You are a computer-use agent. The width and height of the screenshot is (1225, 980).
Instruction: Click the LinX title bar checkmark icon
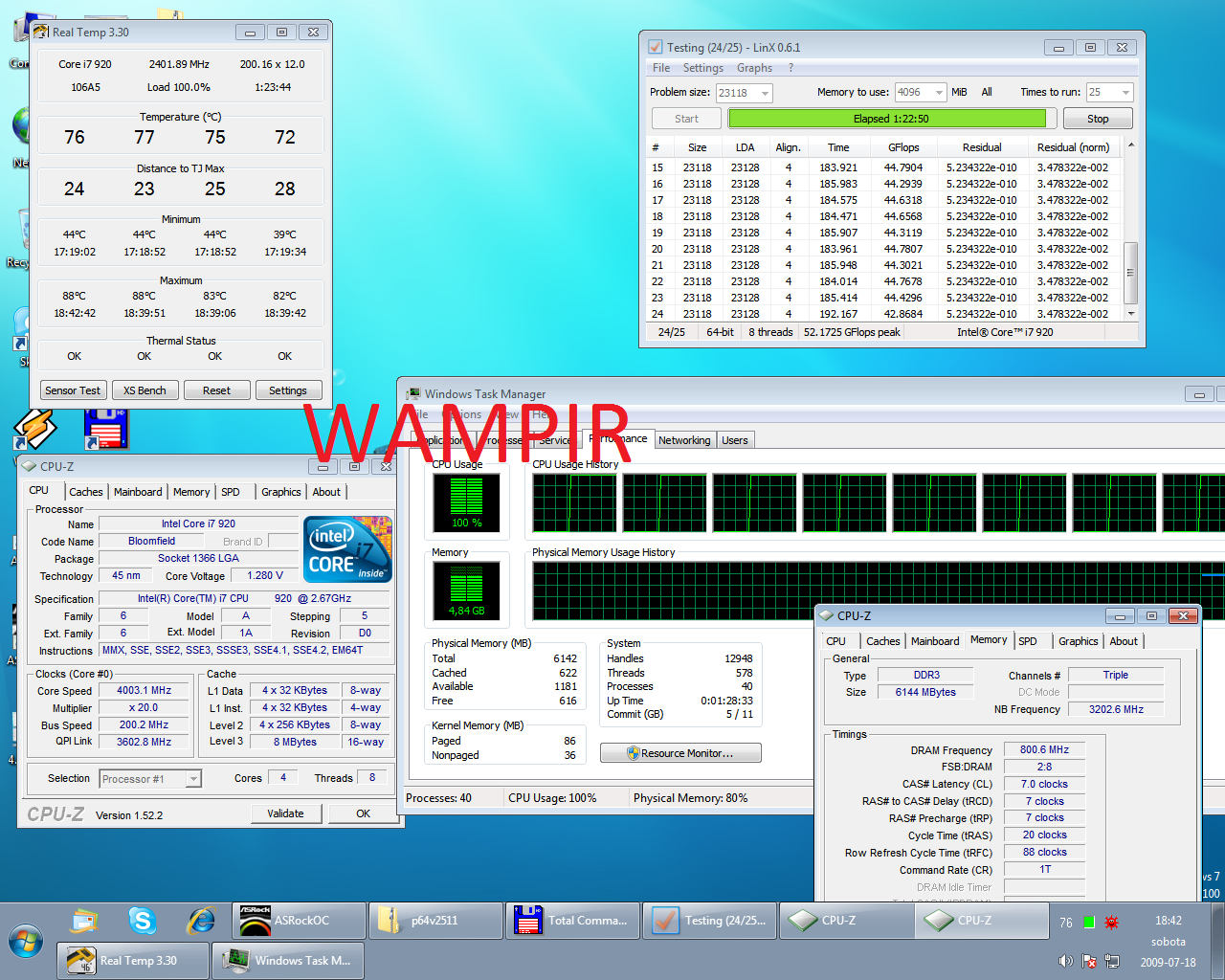(x=656, y=47)
